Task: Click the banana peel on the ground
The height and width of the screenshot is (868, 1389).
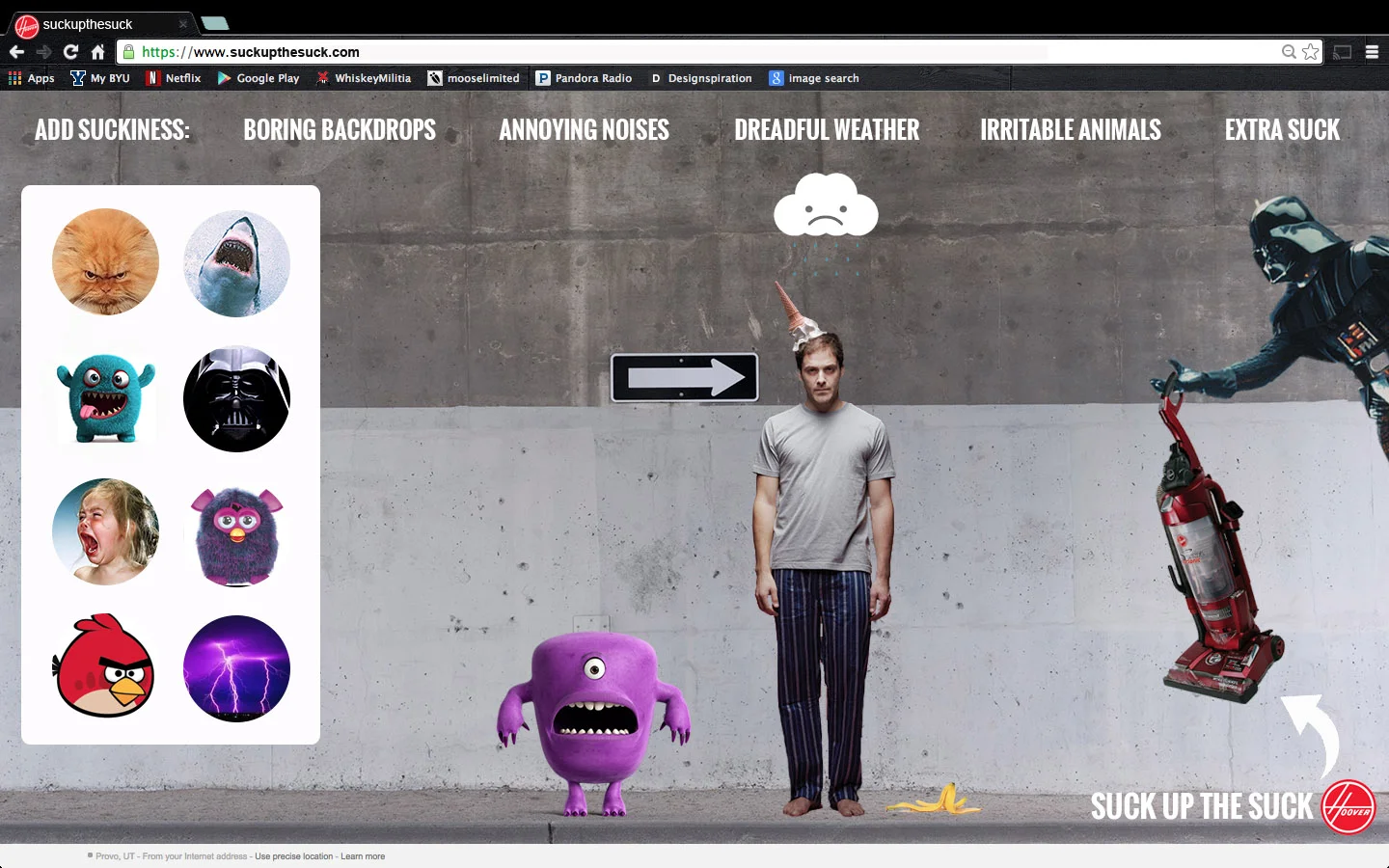Action: click(x=933, y=800)
